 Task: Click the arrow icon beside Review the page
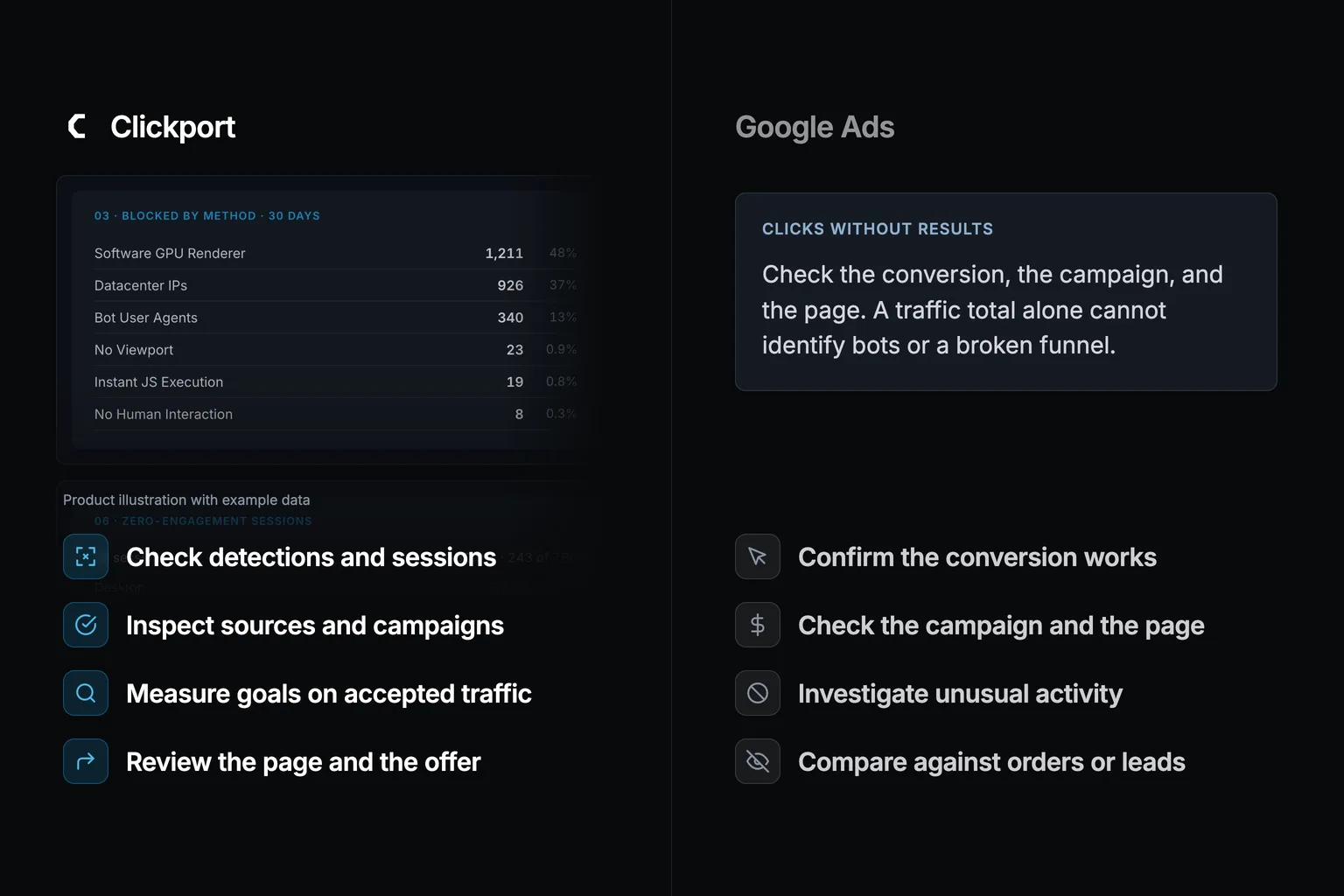[x=86, y=761]
